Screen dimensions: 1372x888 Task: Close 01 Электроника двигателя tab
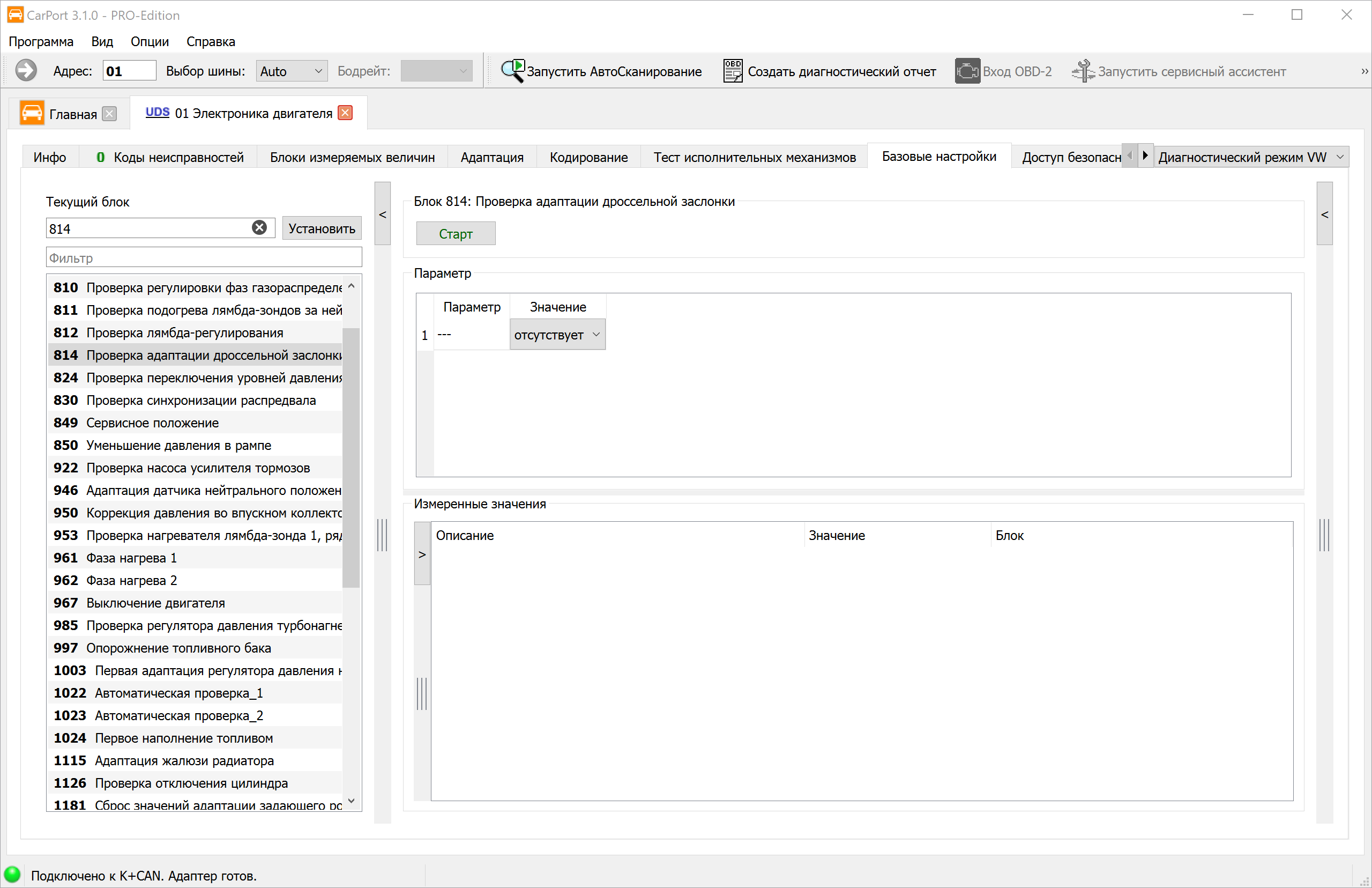345,113
